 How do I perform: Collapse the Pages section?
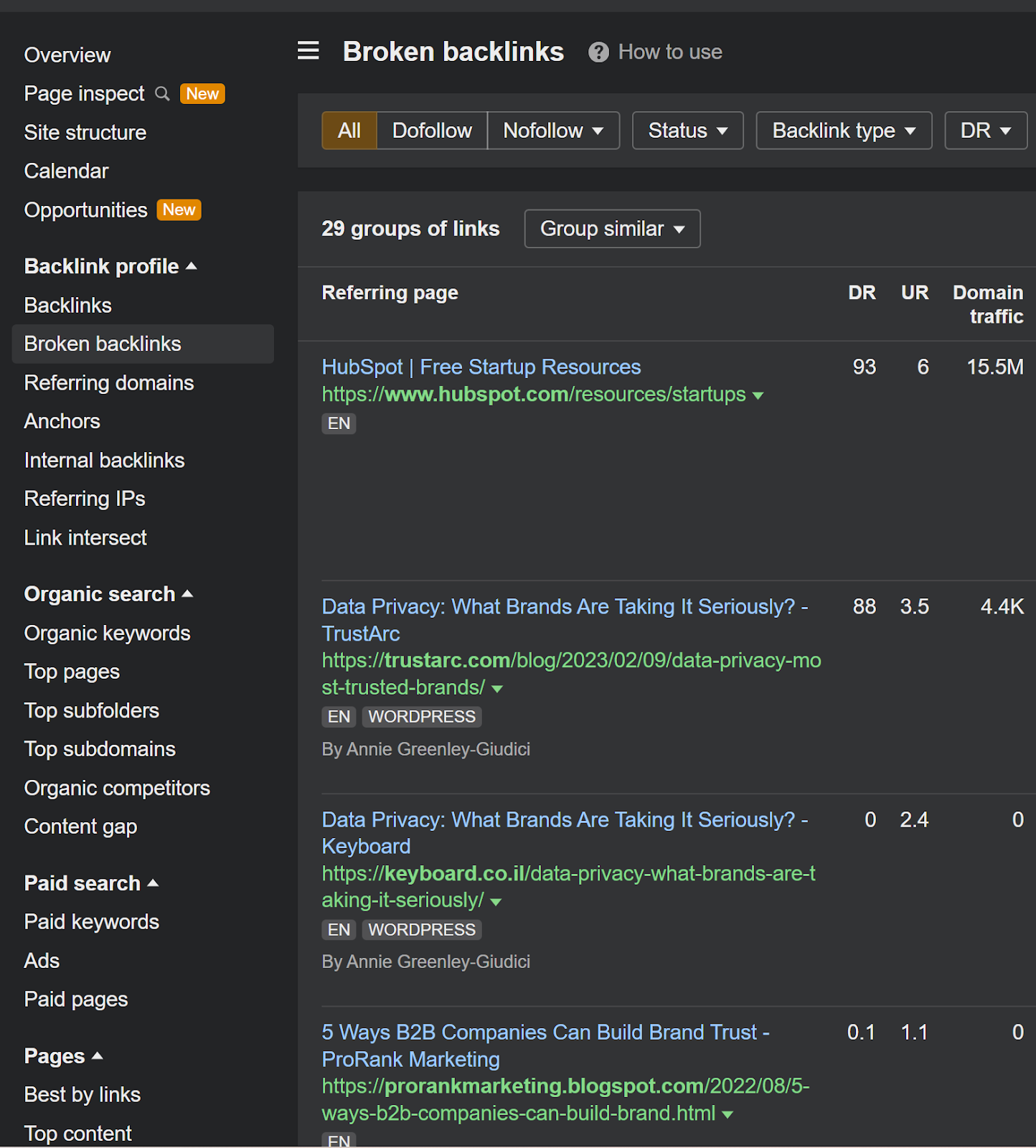pos(63,1056)
